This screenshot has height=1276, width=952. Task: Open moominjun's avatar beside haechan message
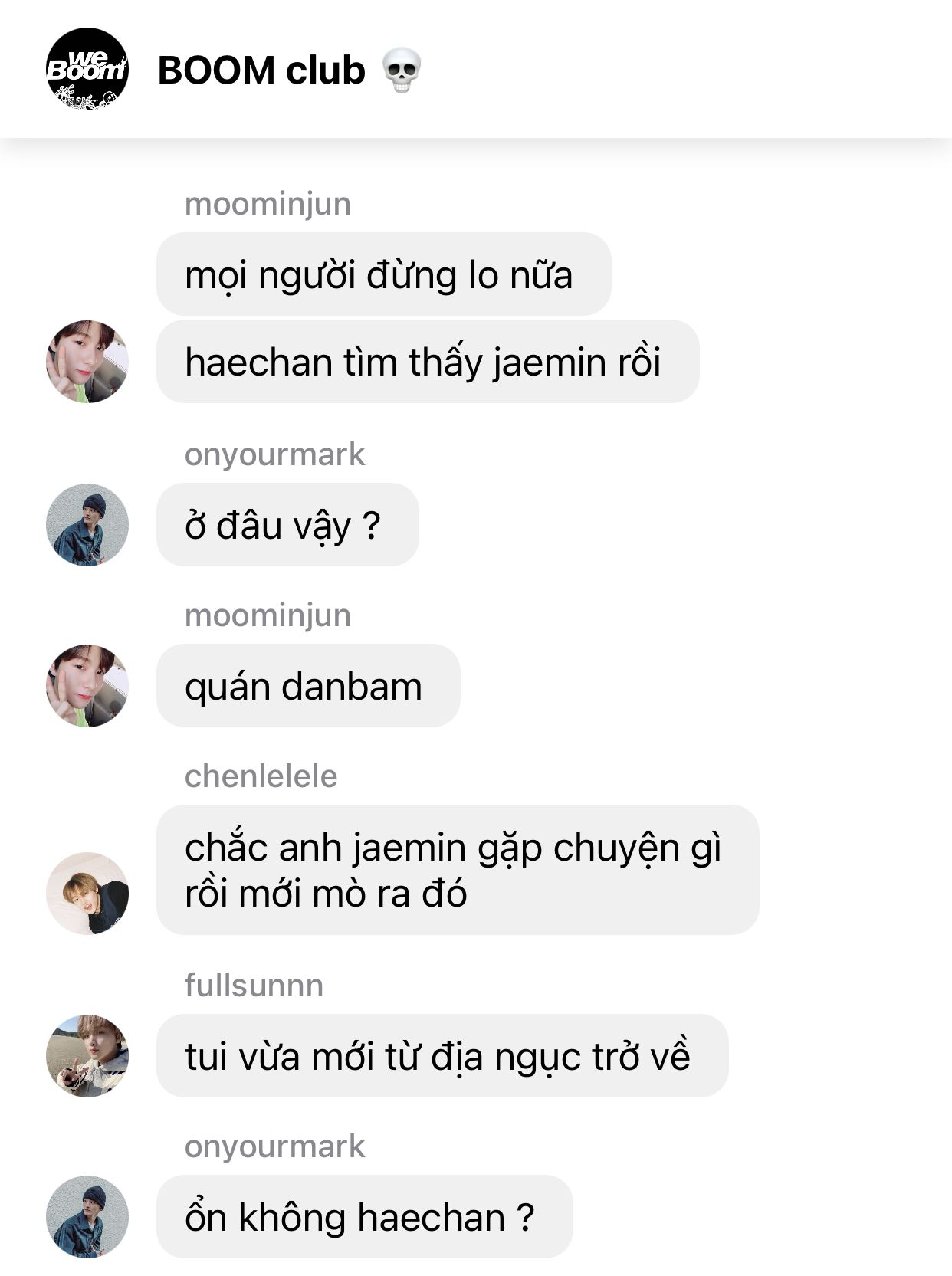click(87, 362)
